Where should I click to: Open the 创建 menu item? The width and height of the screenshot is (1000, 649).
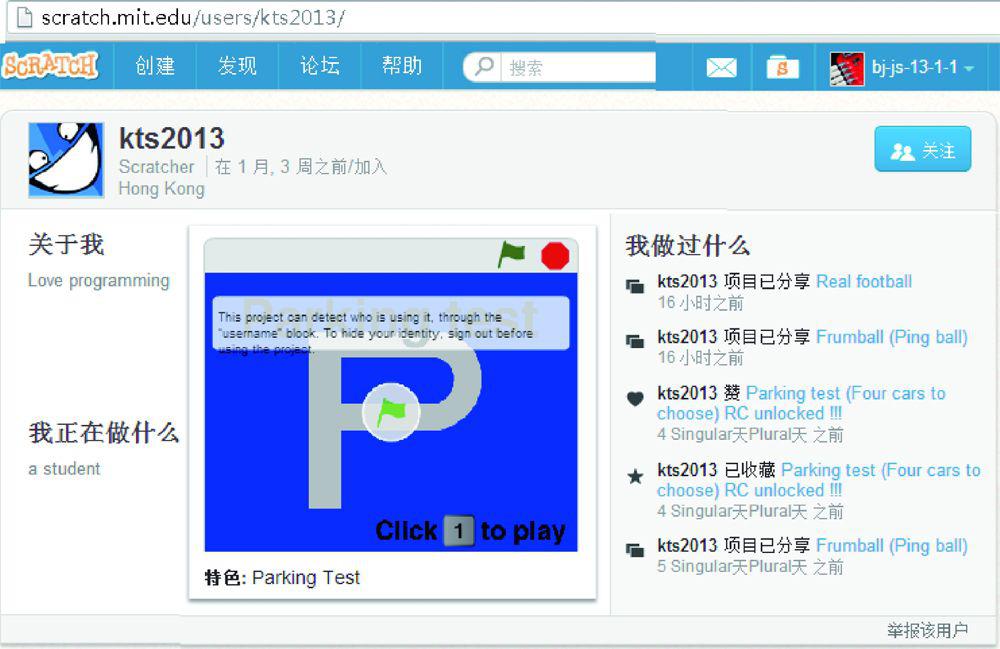pos(155,66)
